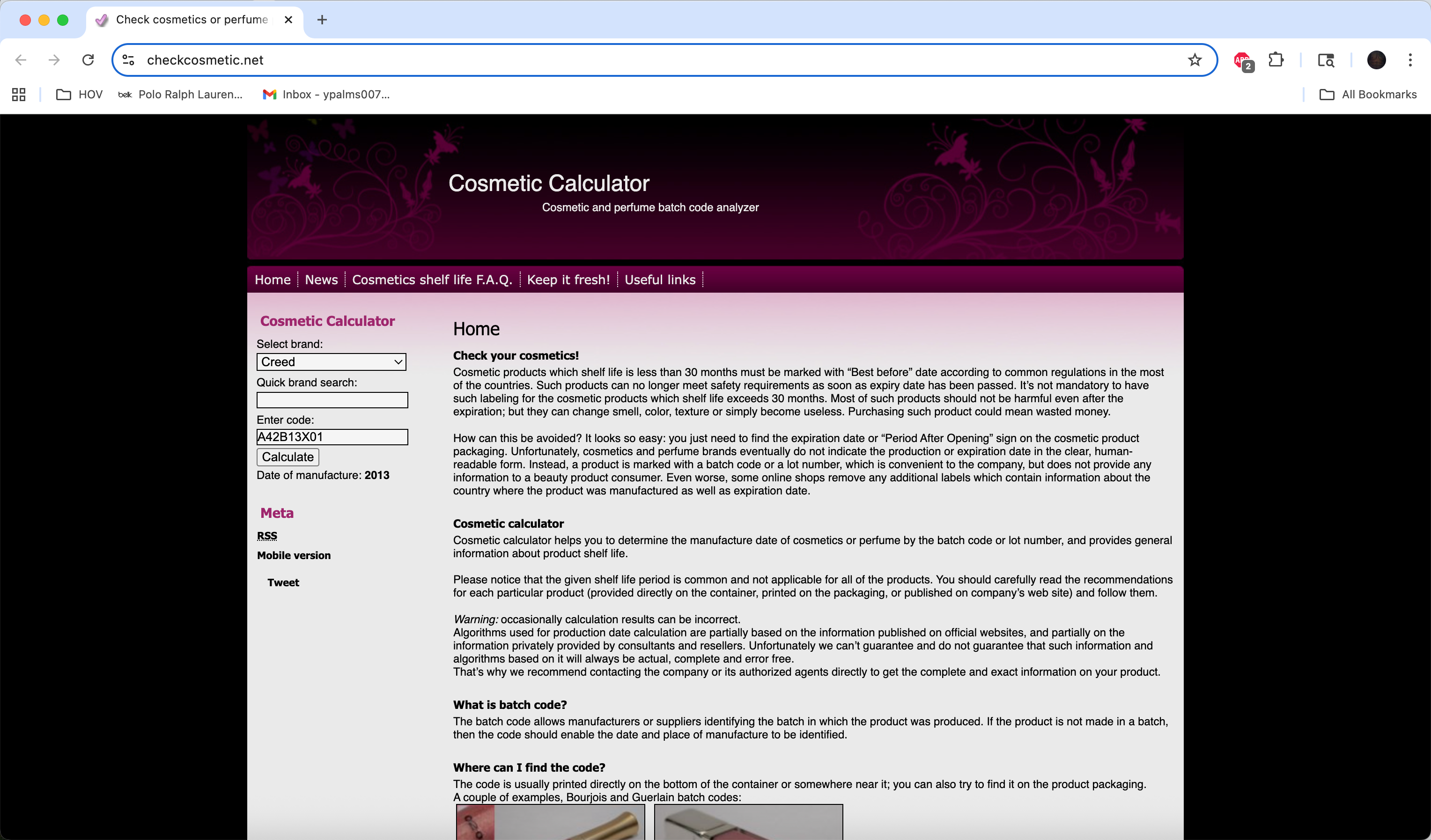Click the Enter code field with A42B13X01
Viewport: 1431px width, 840px height.
point(332,437)
